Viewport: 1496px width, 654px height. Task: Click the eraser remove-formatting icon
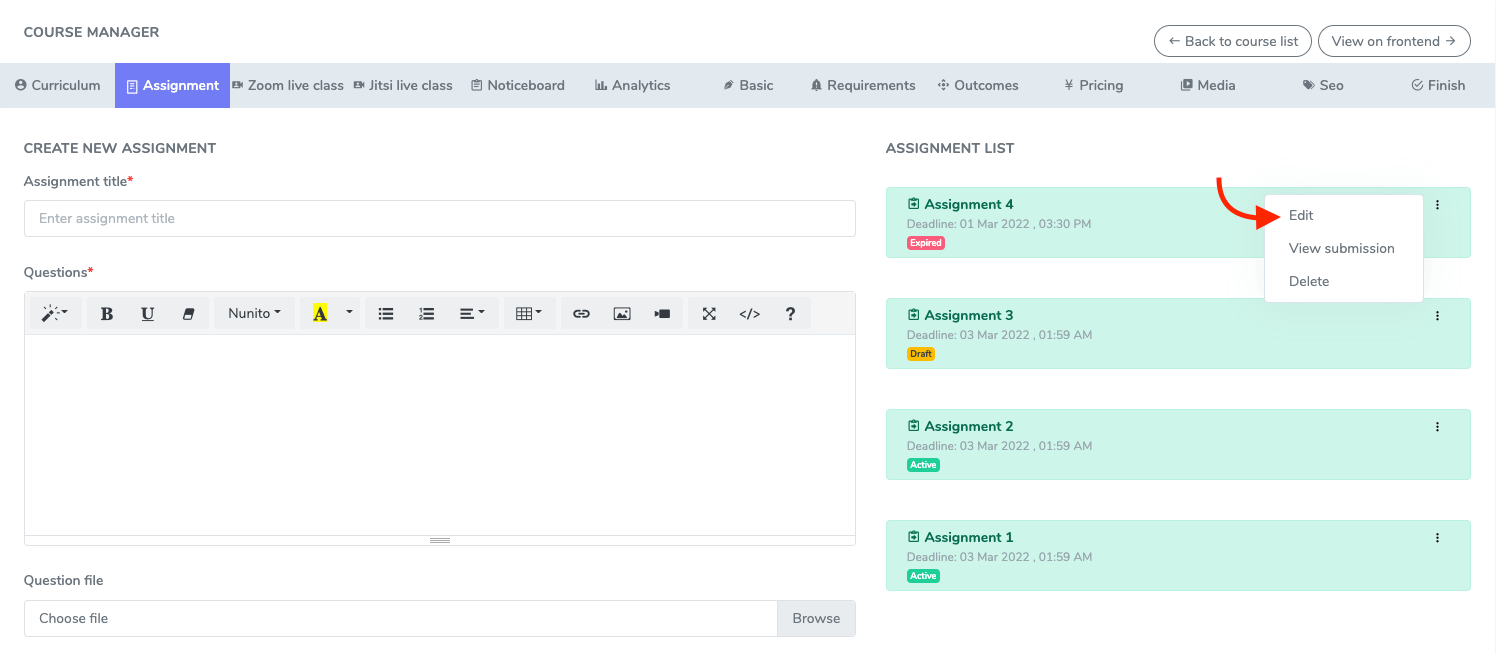point(188,314)
